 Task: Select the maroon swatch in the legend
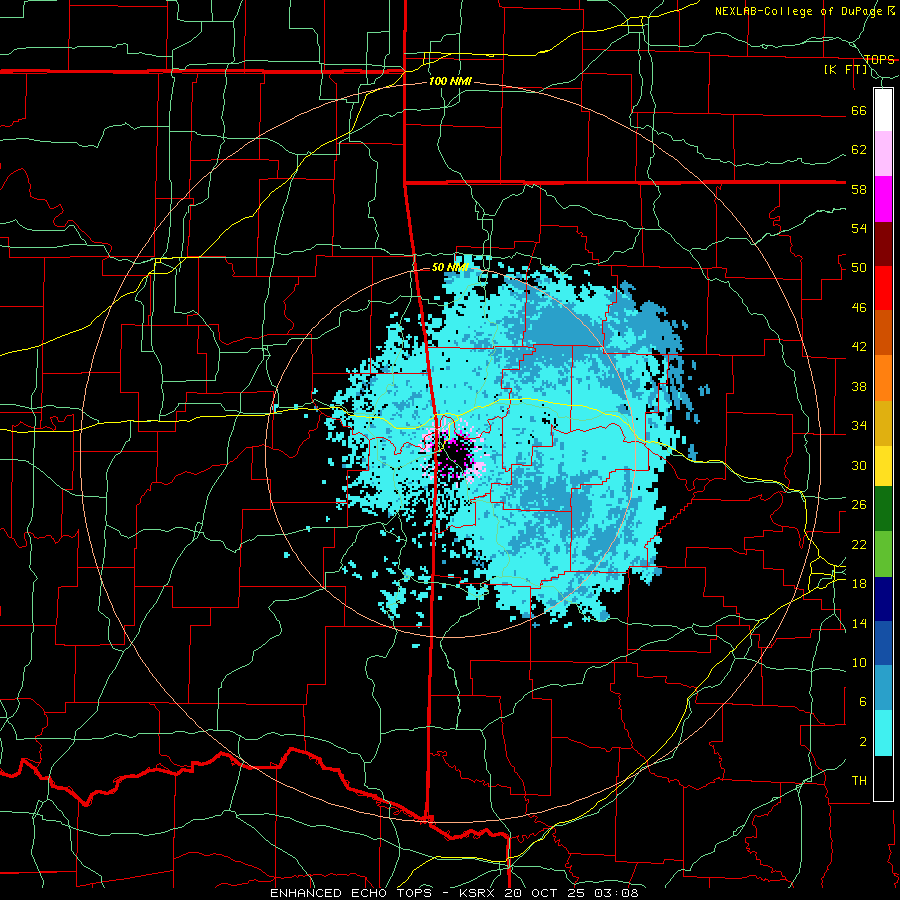point(883,243)
